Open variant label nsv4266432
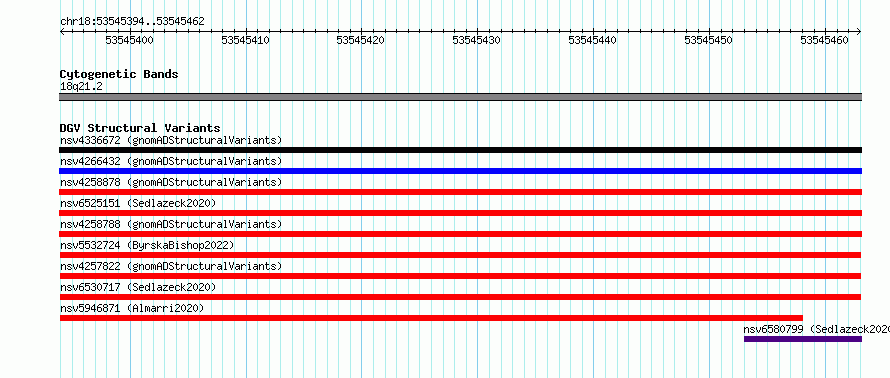The image size is (890, 378). (171, 161)
